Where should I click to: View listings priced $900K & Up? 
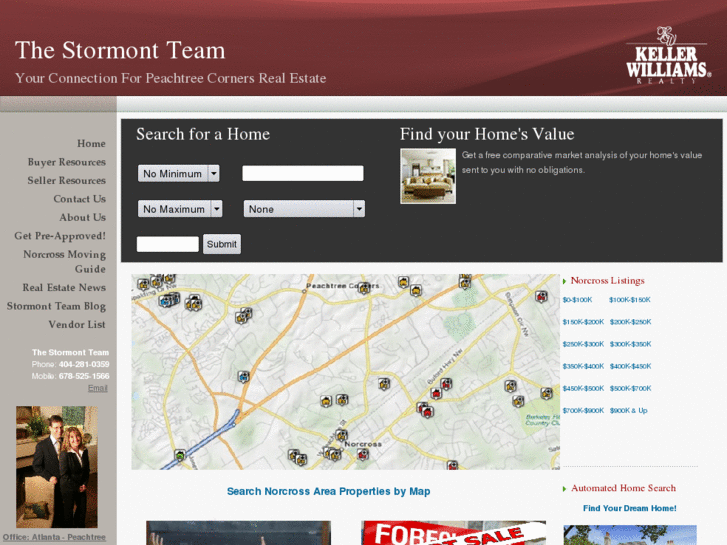click(629, 410)
